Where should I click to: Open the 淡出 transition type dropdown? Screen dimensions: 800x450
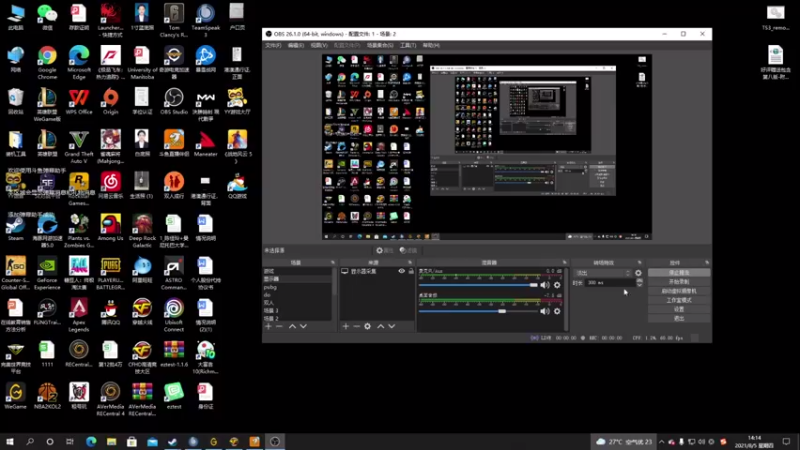(603, 273)
